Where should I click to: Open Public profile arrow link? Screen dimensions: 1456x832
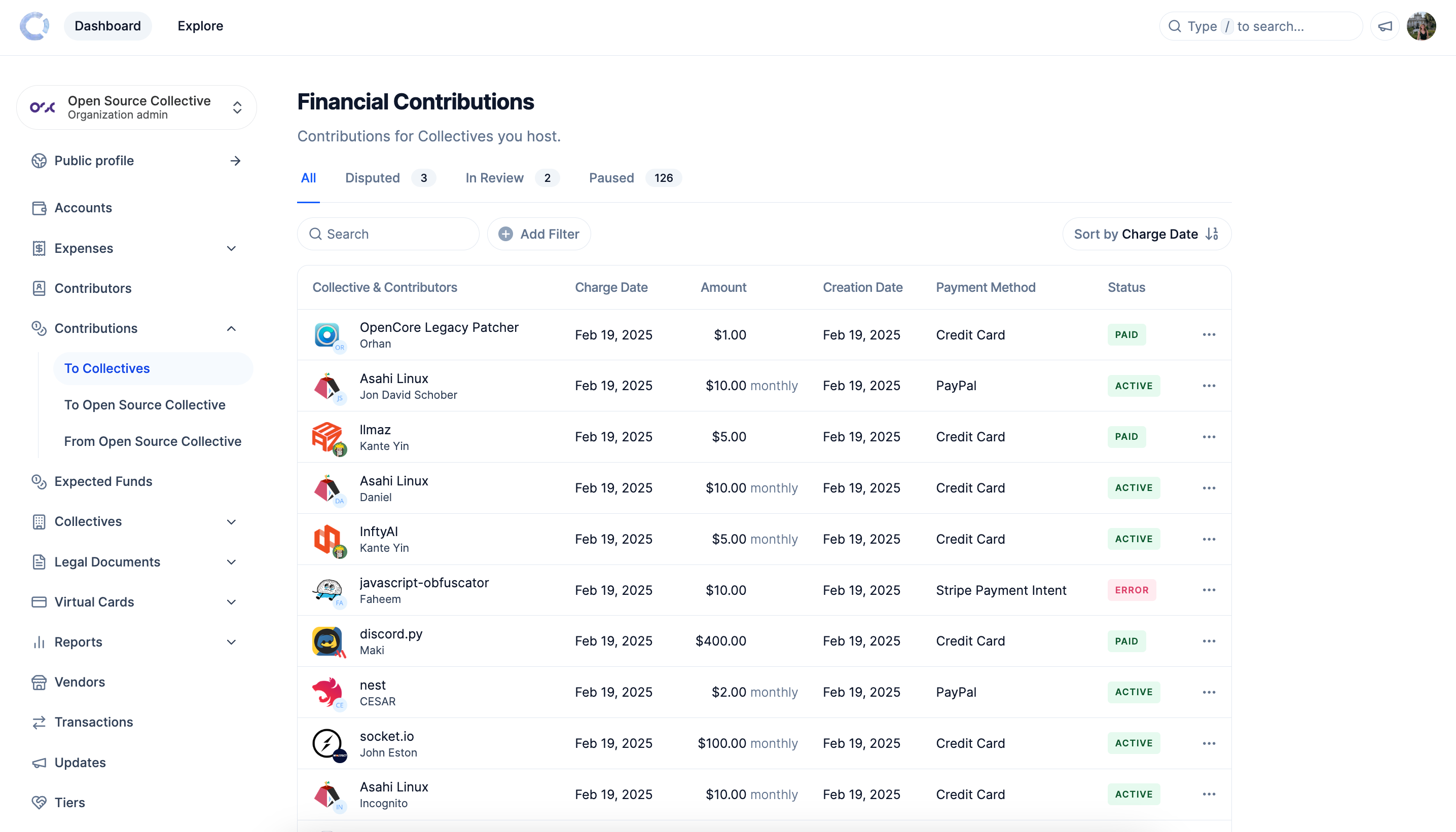235,161
